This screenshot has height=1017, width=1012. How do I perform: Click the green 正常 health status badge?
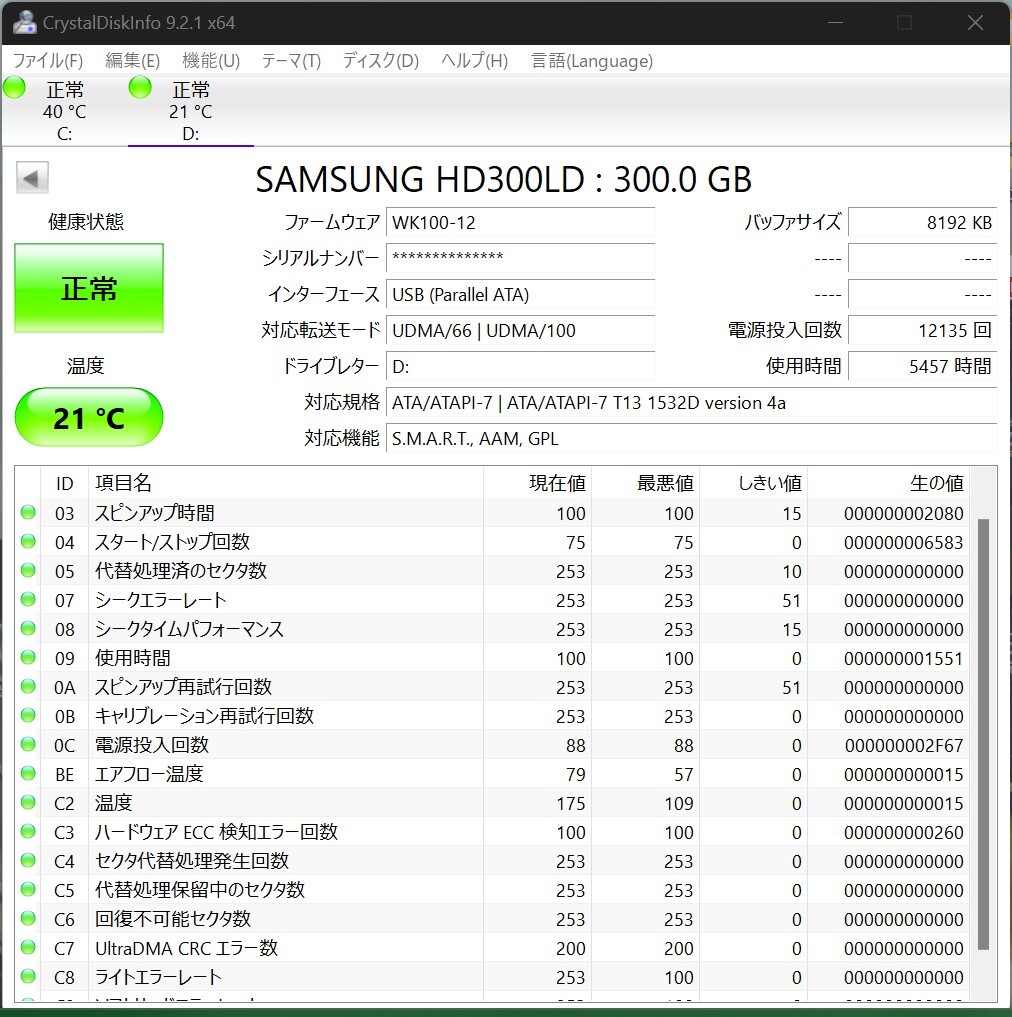tap(88, 287)
